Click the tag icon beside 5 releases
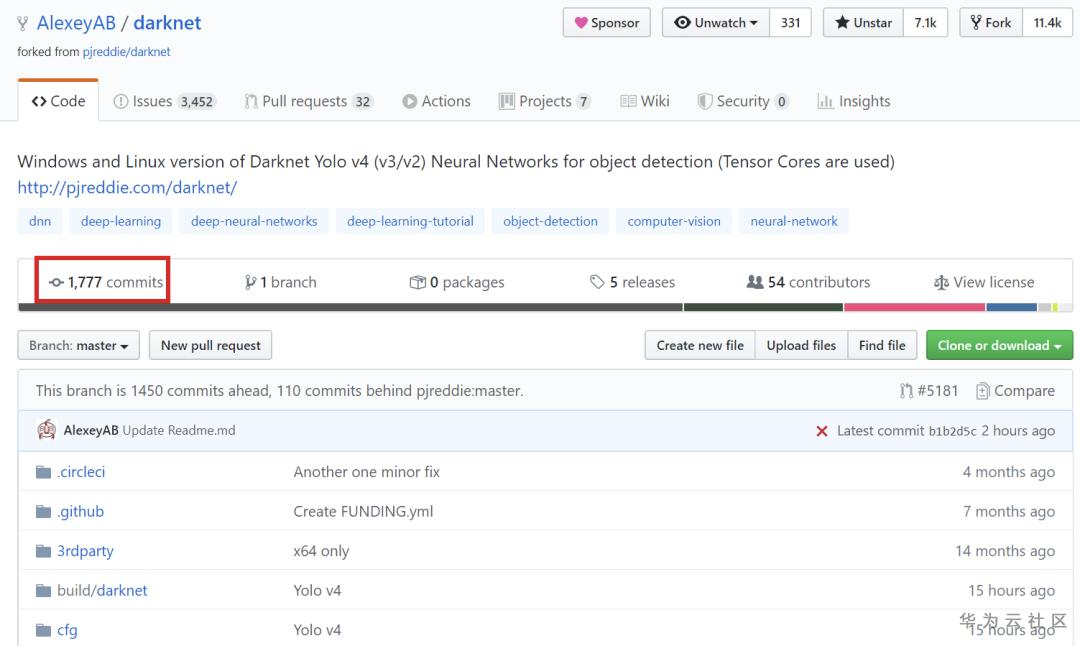Viewport: 1080px width, 646px height. coord(597,282)
